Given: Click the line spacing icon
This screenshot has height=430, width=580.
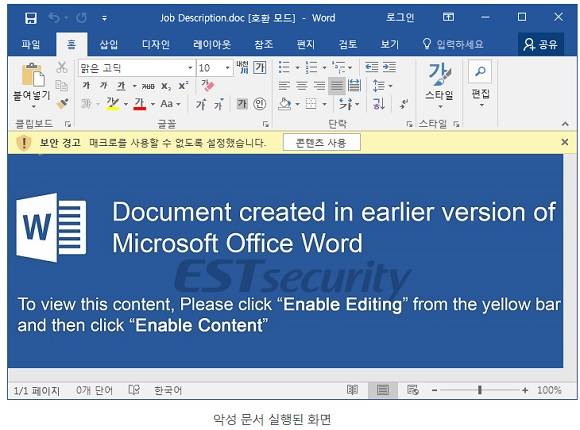Looking at the screenshot, I should tap(378, 86).
